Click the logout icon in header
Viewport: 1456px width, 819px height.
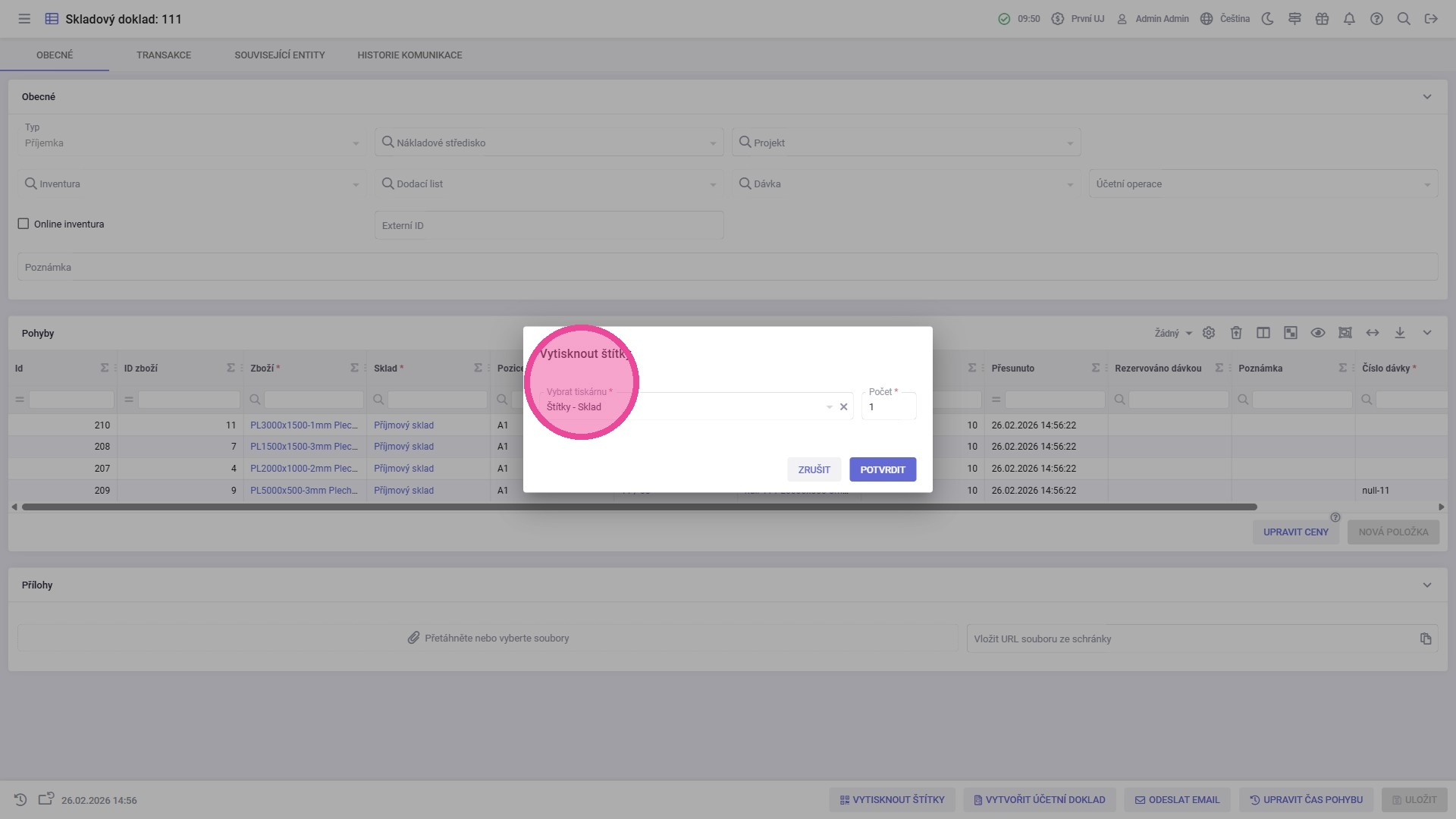coord(1431,19)
